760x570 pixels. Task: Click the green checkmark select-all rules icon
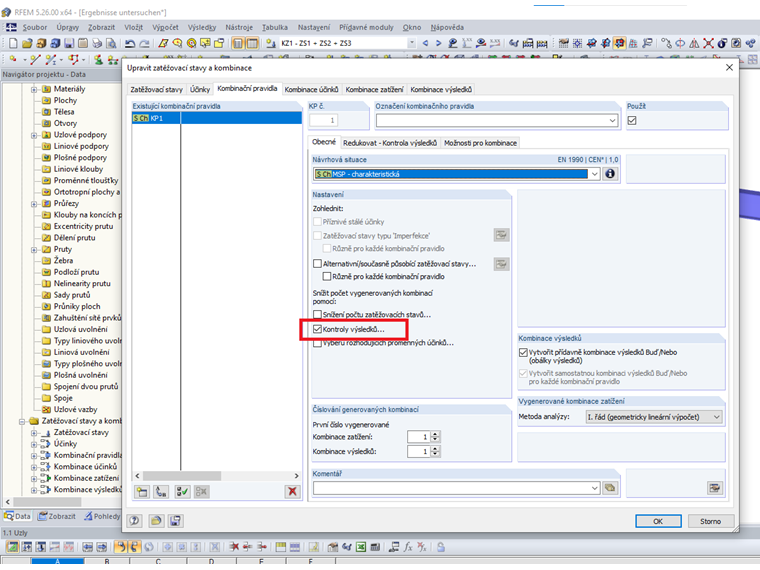click(x=182, y=491)
